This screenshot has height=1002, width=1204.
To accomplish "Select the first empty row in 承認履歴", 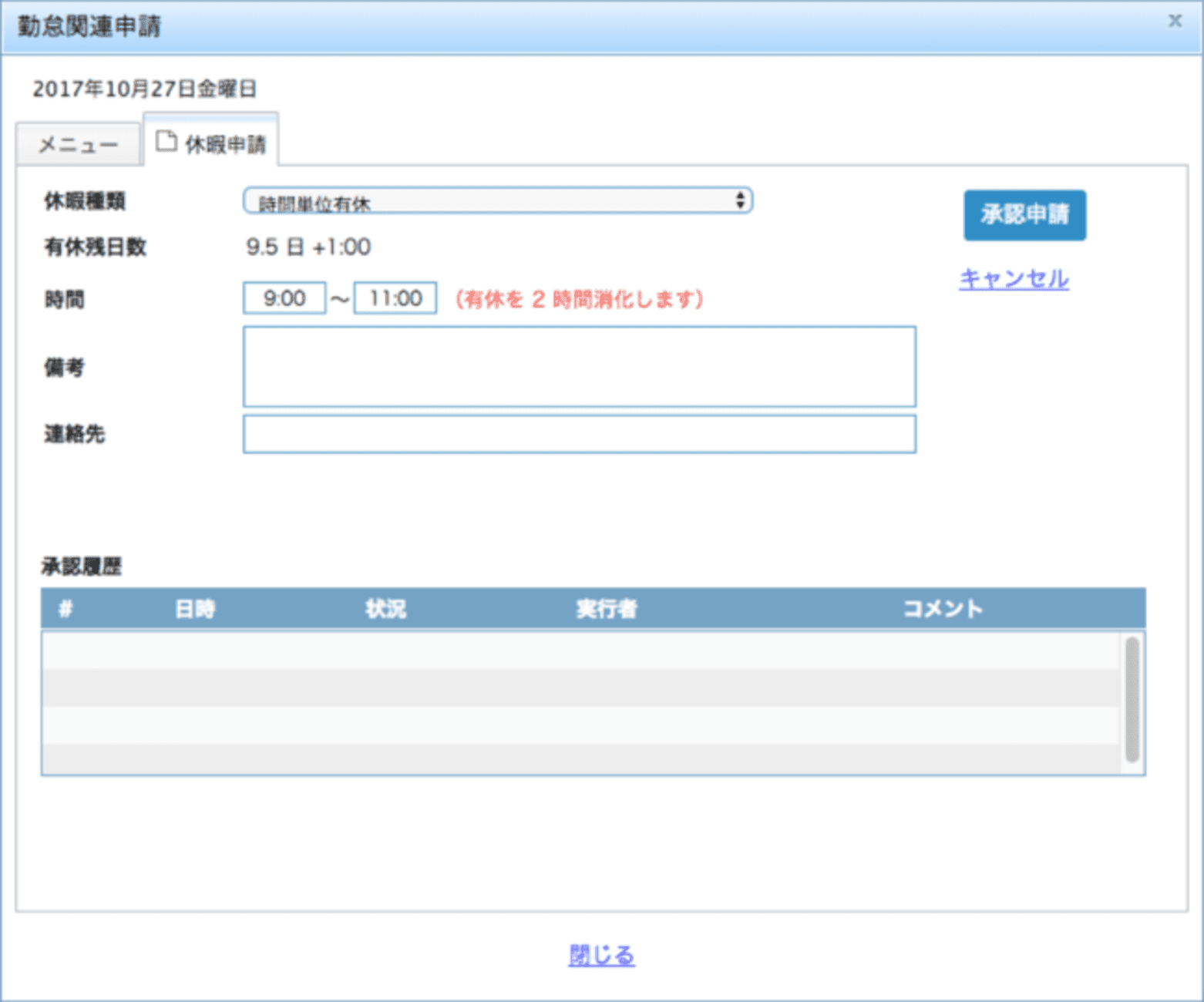I will (580, 651).
